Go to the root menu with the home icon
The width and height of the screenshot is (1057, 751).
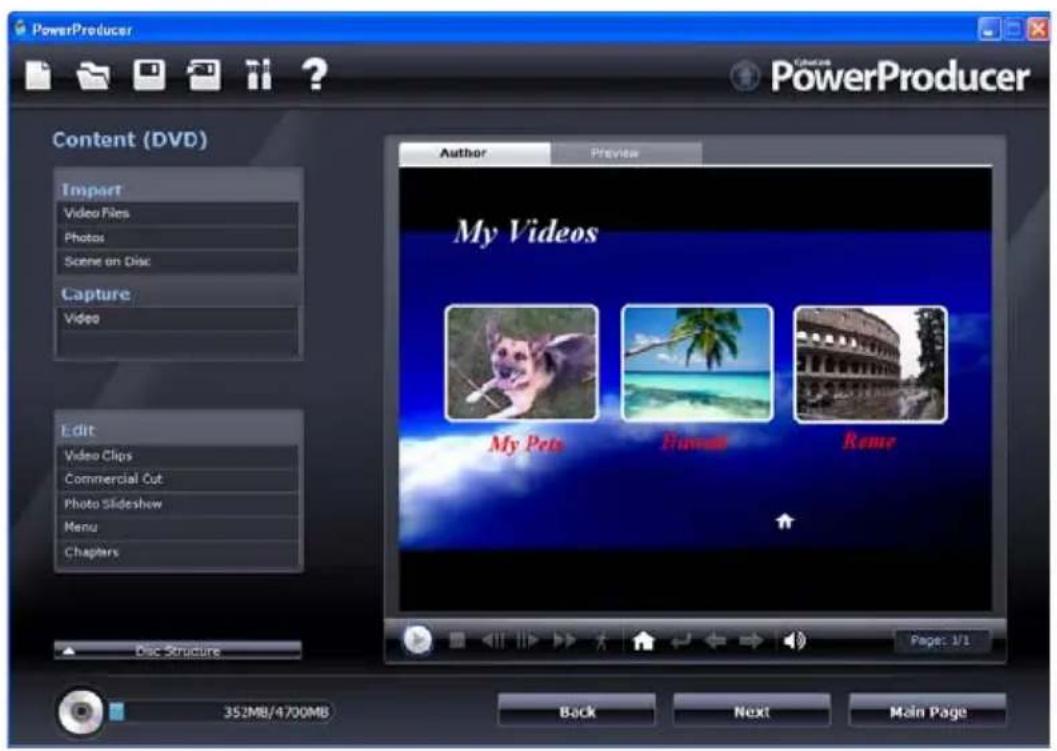click(x=643, y=640)
